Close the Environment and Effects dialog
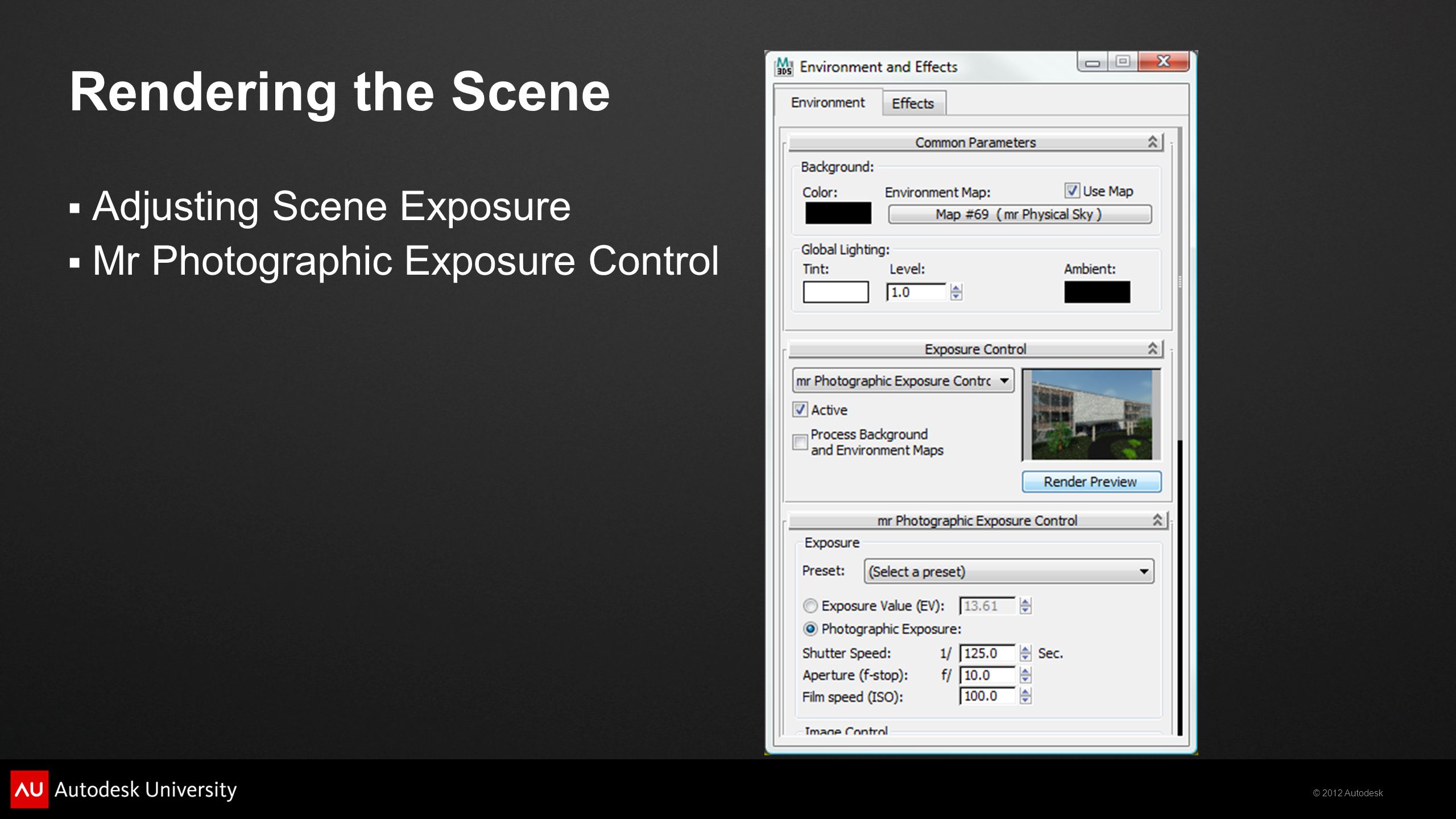1456x819 pixels. [x=1164, y=62]
